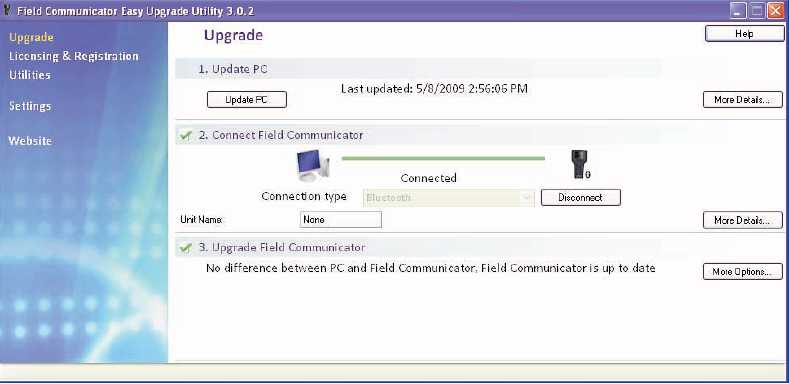Click the green connection progress bar
The width and height of the screenshot is (789, 384).
tap(443, 159)
